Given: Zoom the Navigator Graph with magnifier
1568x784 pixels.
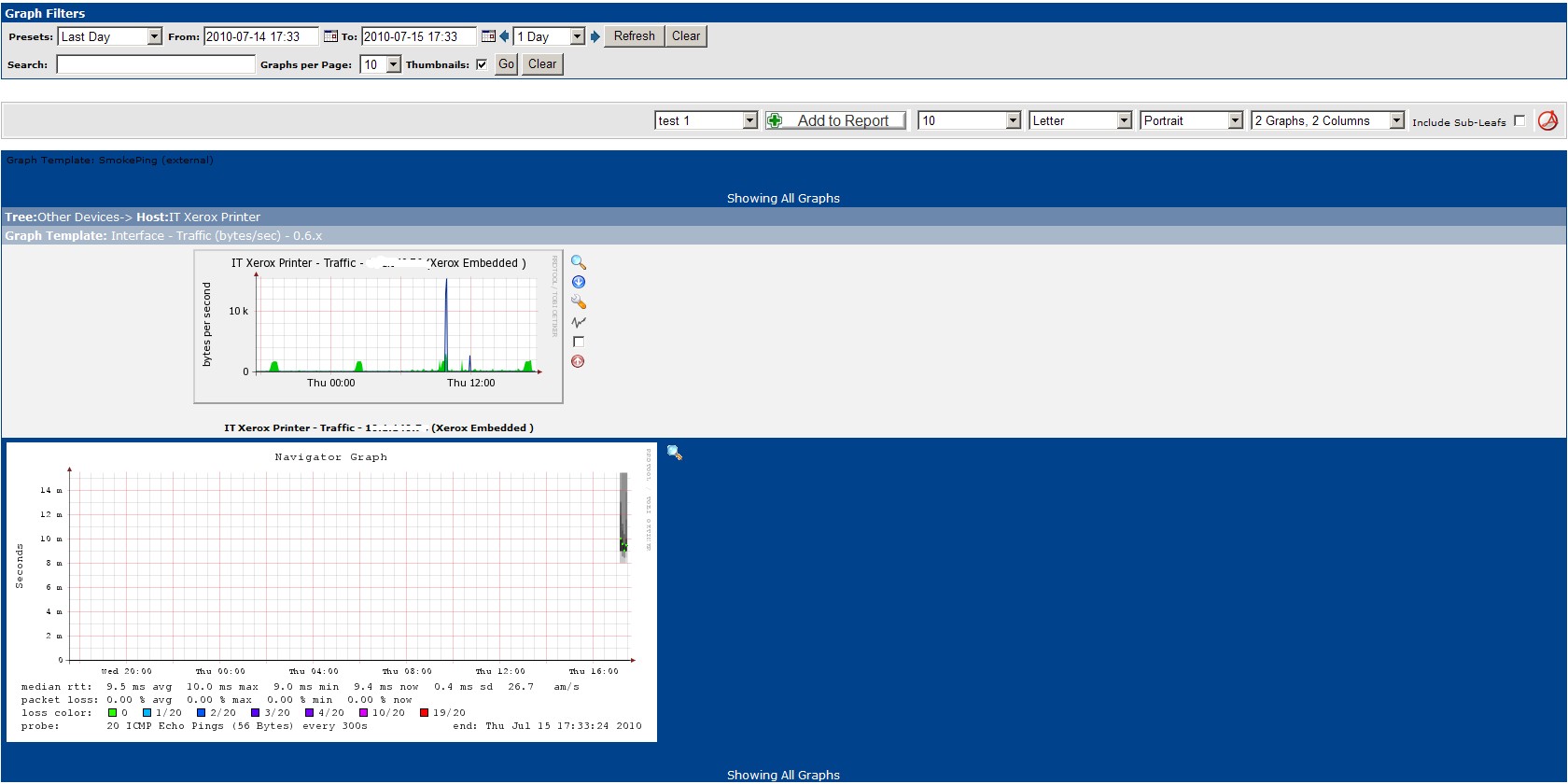Looking at the screenshot, I should [675, 453].
